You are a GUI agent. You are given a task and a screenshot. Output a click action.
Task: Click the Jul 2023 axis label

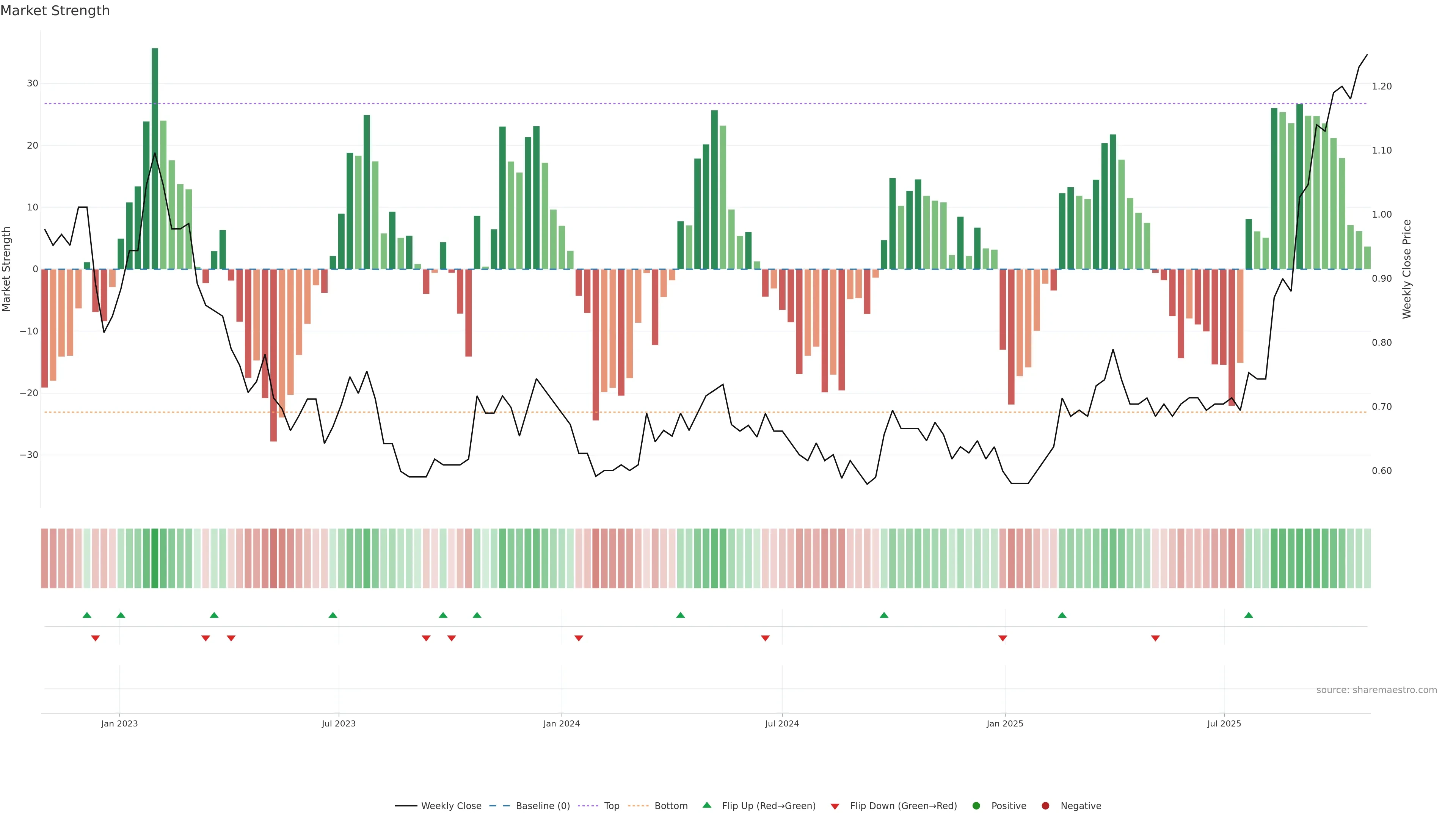pyautogui.click(x=339, y=723)
